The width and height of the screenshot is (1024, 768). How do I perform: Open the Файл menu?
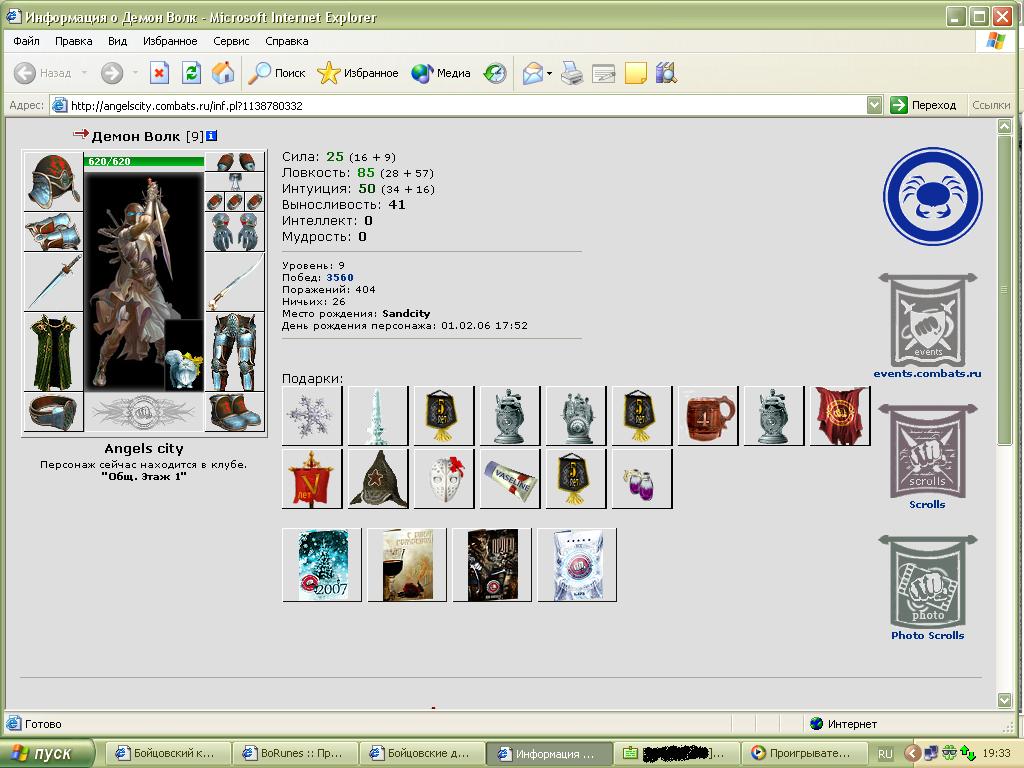click(26, 40)
